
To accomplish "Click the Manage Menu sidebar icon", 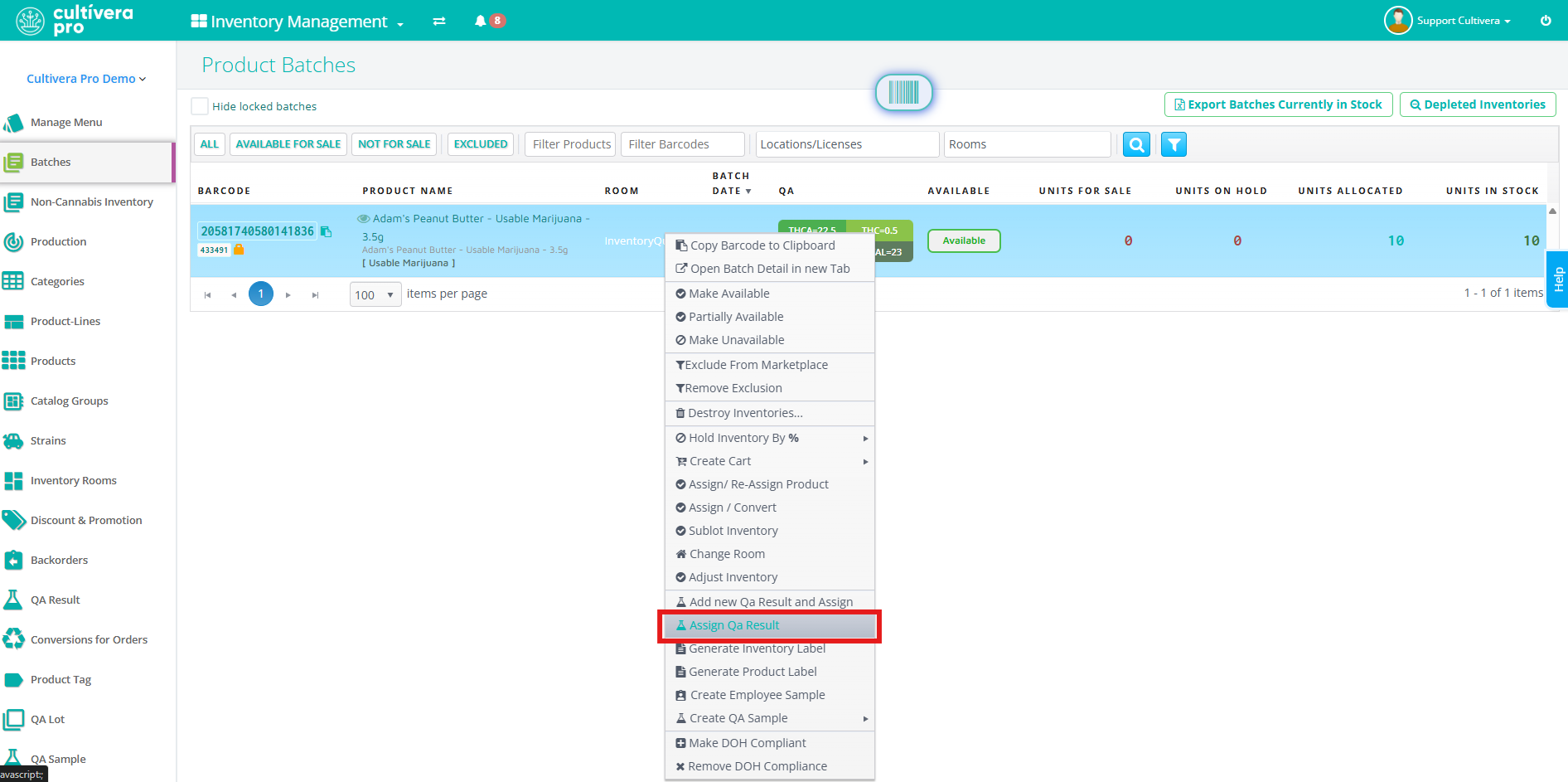I will pos(13,123).
